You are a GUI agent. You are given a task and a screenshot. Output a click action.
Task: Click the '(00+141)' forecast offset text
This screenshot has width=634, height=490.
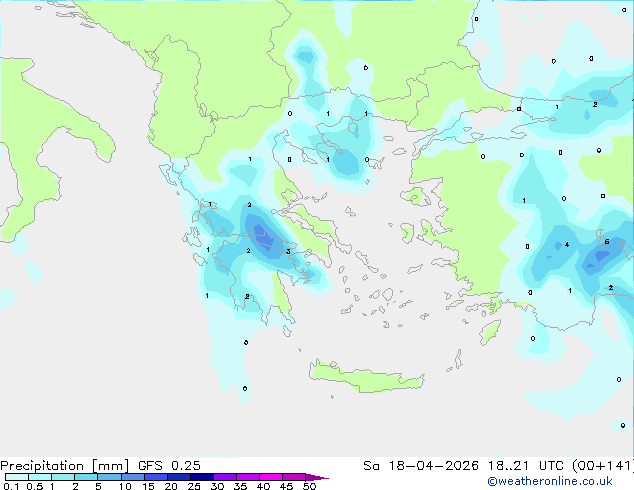(603, 466)
